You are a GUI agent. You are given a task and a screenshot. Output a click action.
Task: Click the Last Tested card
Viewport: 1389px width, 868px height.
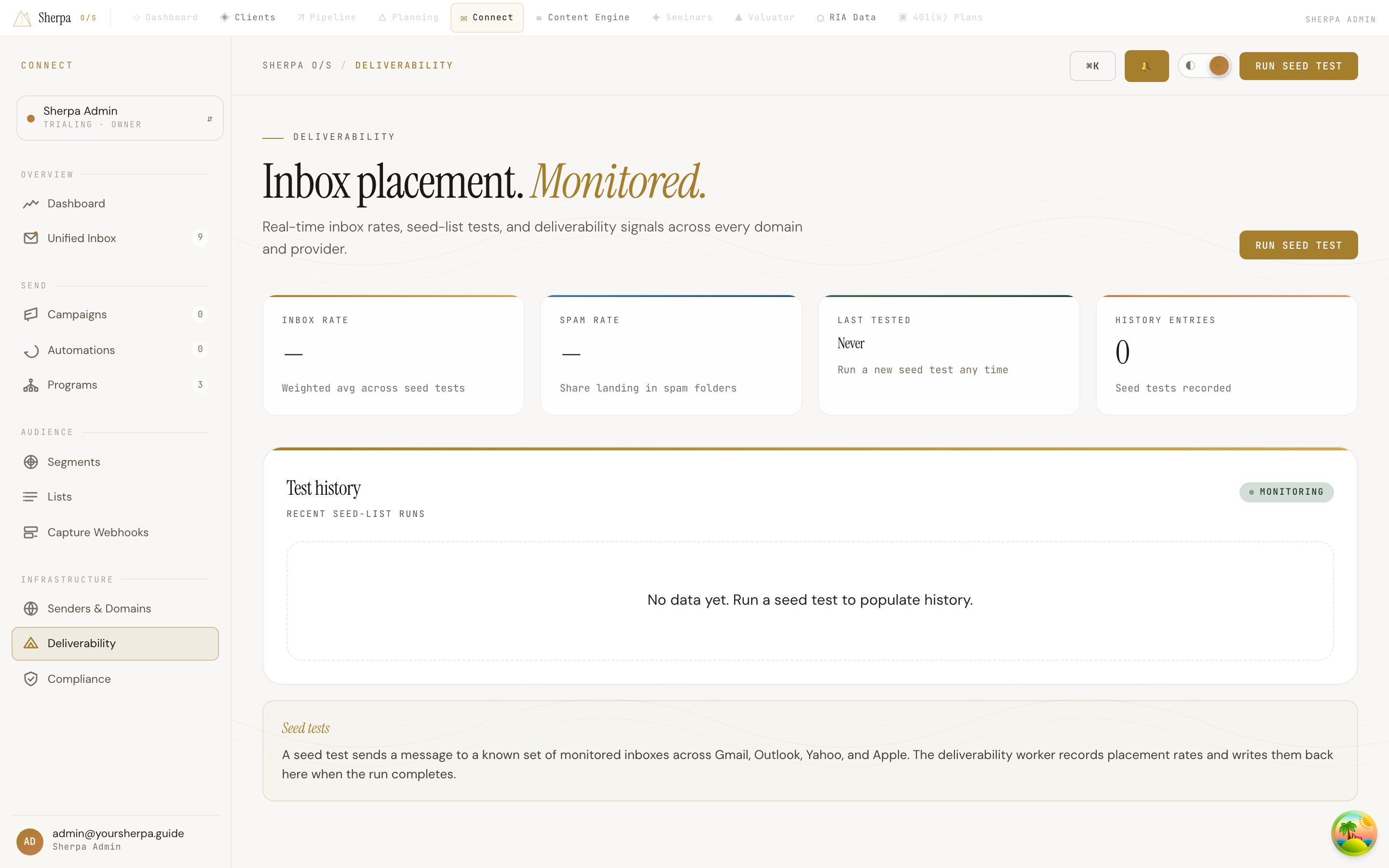click(x=949, y=355)
